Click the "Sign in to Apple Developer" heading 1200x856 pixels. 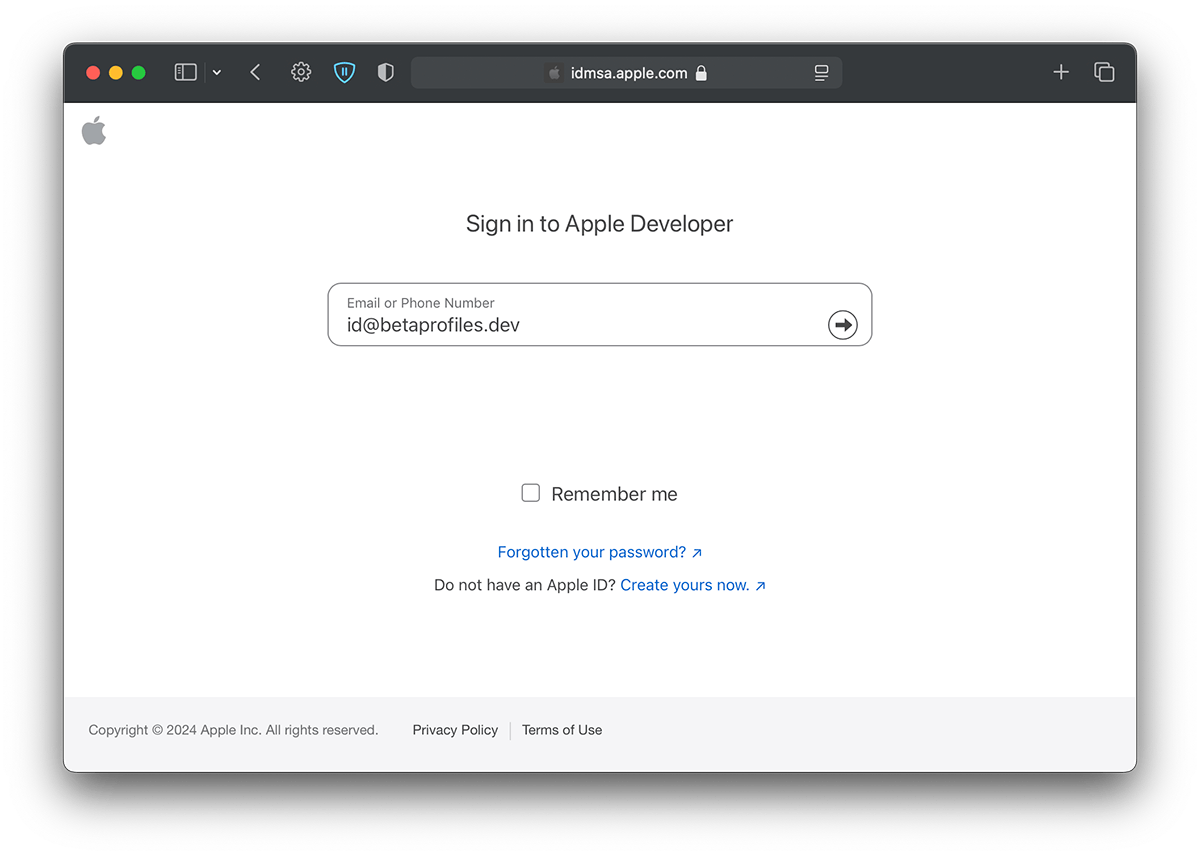(x=600, y=224)
